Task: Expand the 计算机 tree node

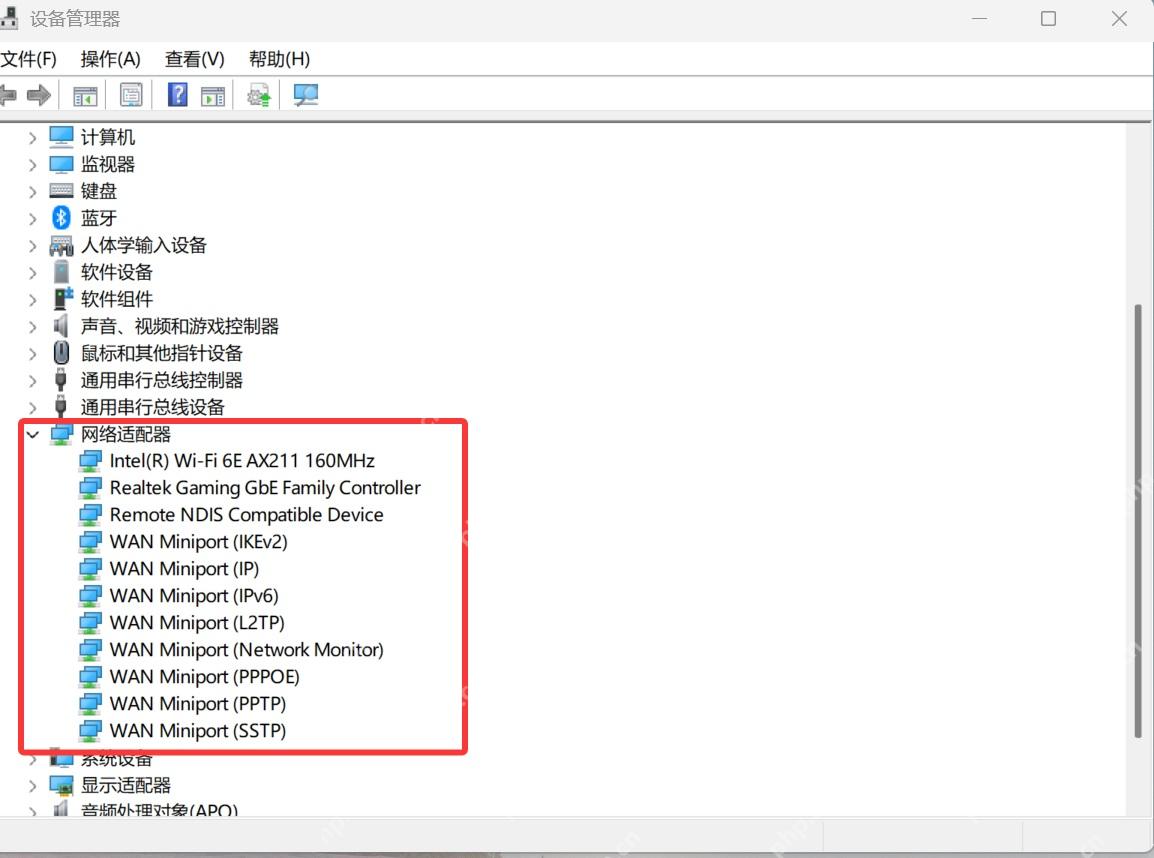Action: (x=32, y=138)
